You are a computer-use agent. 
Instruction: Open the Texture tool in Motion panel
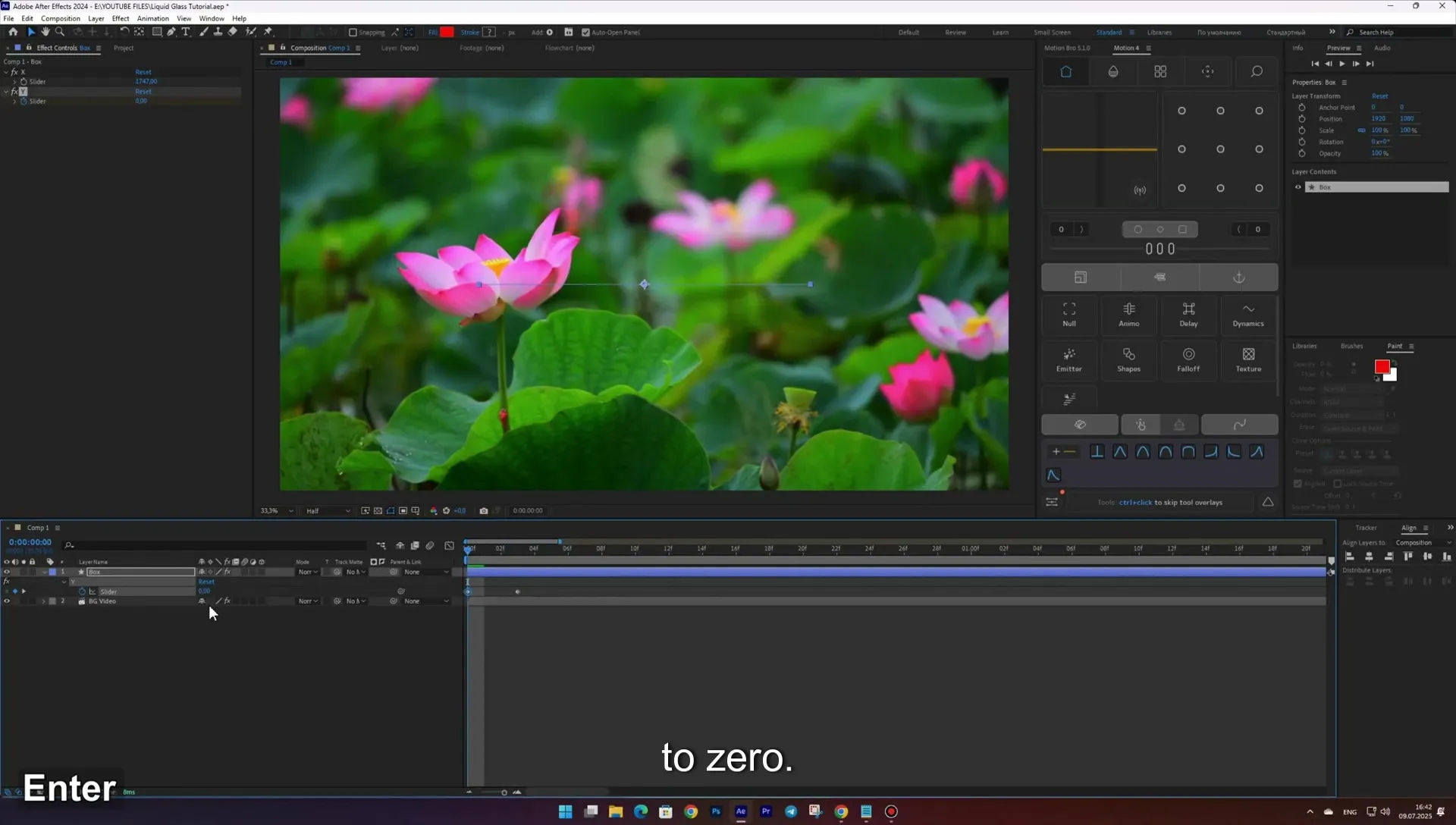(x=1248, y=360)
